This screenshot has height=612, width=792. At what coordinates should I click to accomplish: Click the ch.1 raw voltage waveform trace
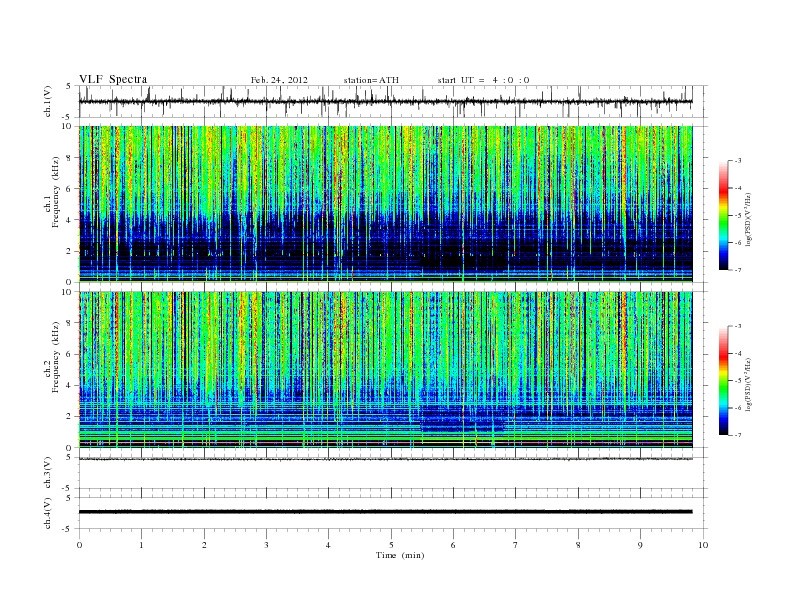pyautogui.click(x=385, y=101)
